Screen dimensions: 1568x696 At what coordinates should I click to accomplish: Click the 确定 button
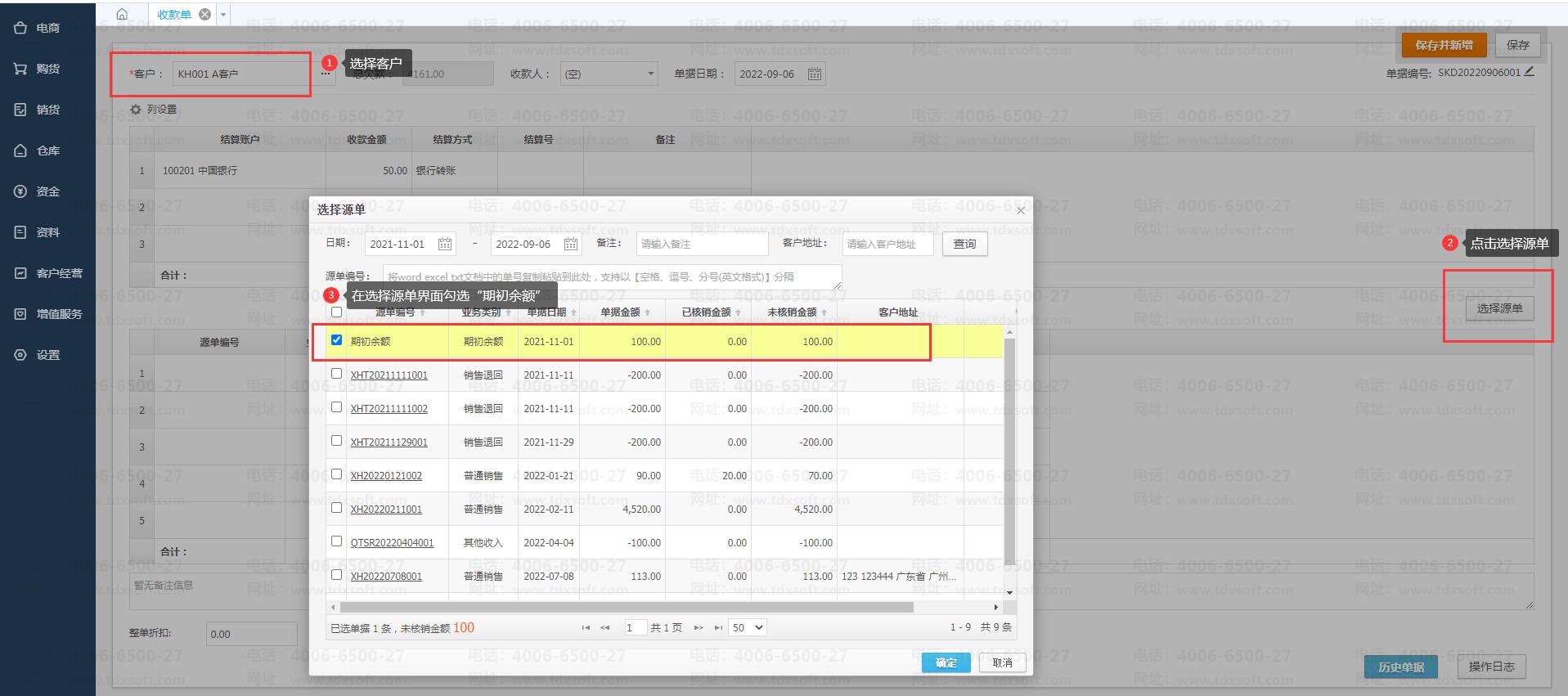946,662
